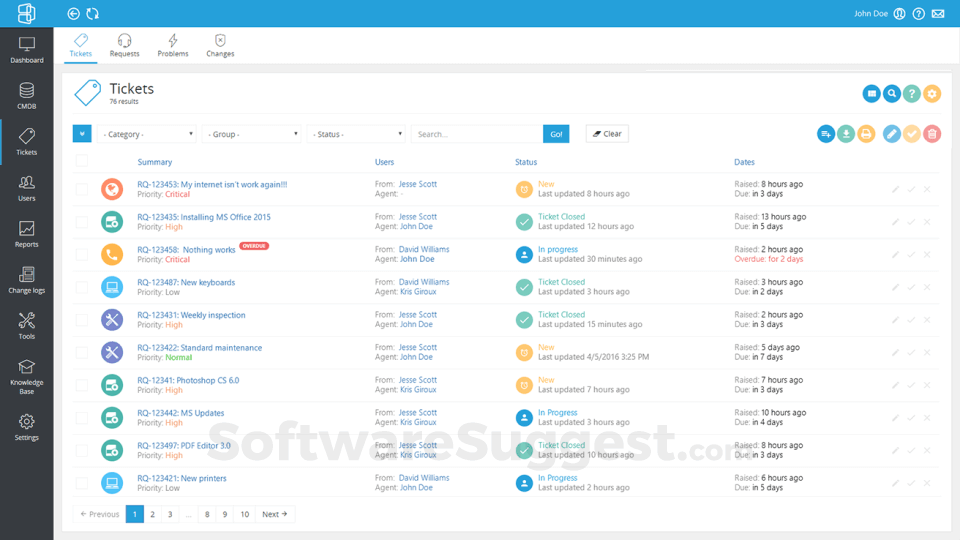The width and height of the screenshot is (960, 540).
Task: Click the Clear filters button
Action: coord(607,133)
